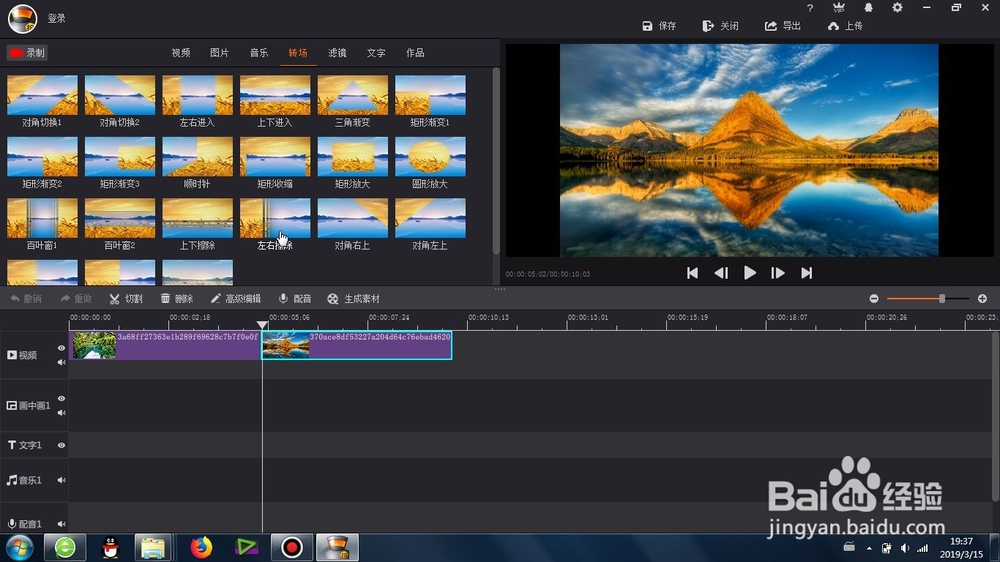
Task: Export the video with 导出
Action: click(x=783, y=26)
